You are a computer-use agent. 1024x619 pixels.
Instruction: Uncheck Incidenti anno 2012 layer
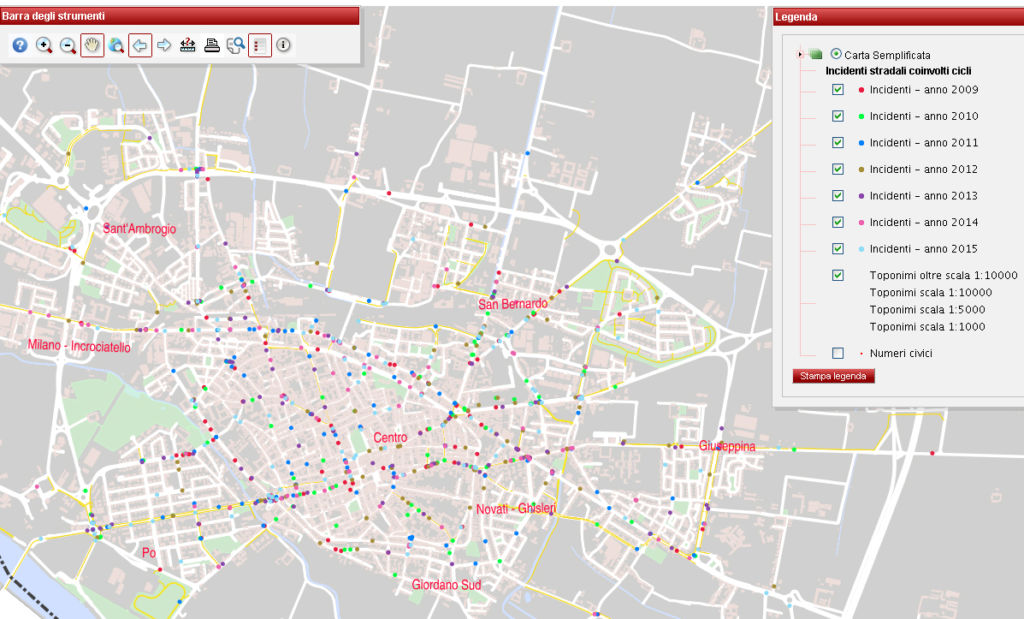coord(838,169)
